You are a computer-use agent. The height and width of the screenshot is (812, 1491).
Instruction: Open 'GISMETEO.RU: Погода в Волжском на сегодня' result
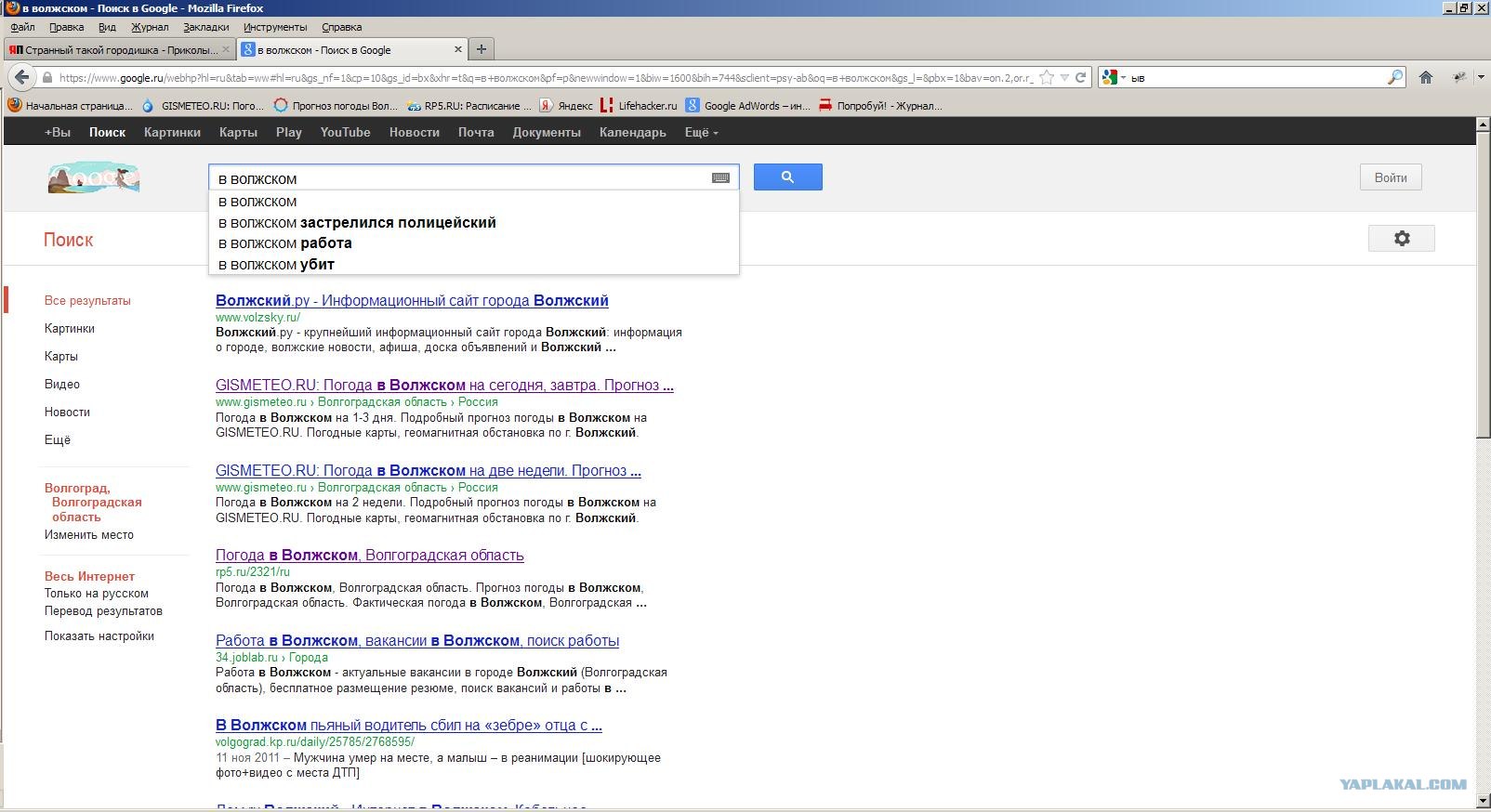pos(444,386)
